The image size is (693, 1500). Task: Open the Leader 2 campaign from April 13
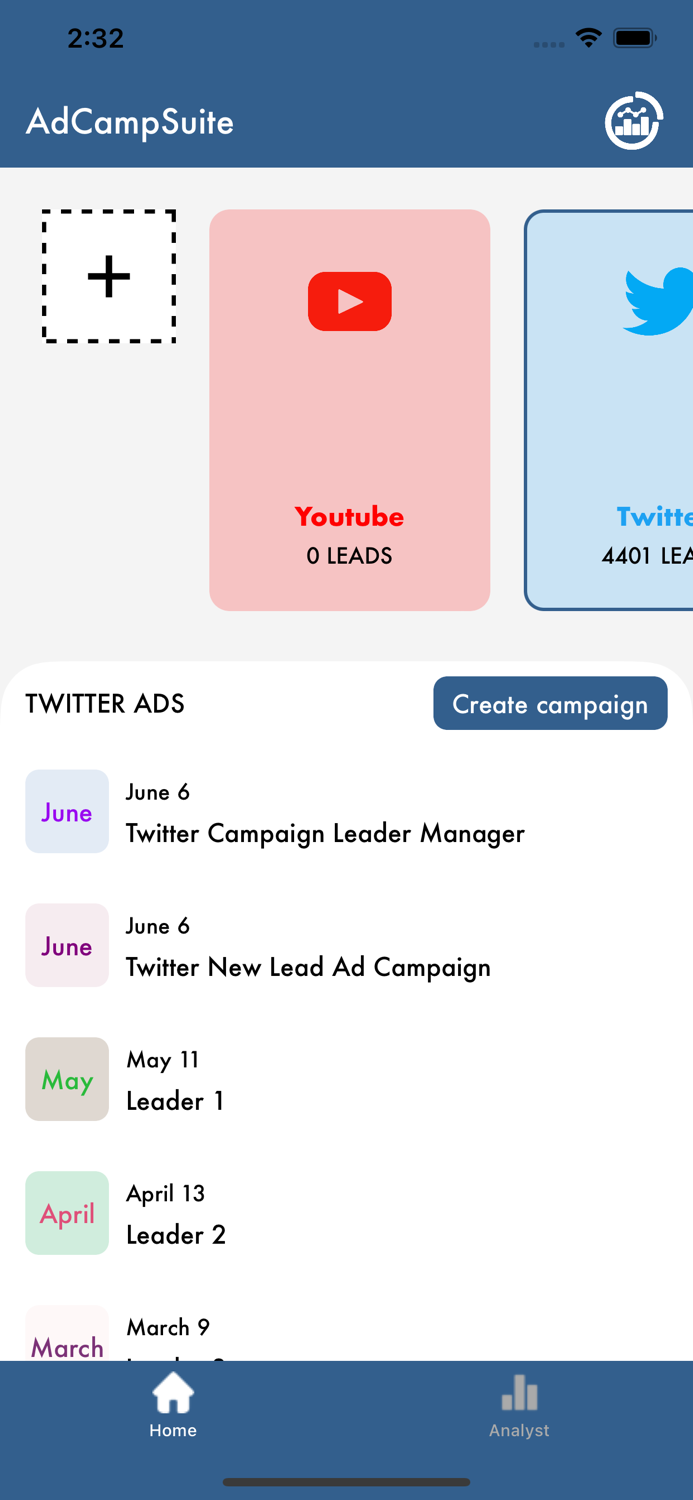(176, 1235)
